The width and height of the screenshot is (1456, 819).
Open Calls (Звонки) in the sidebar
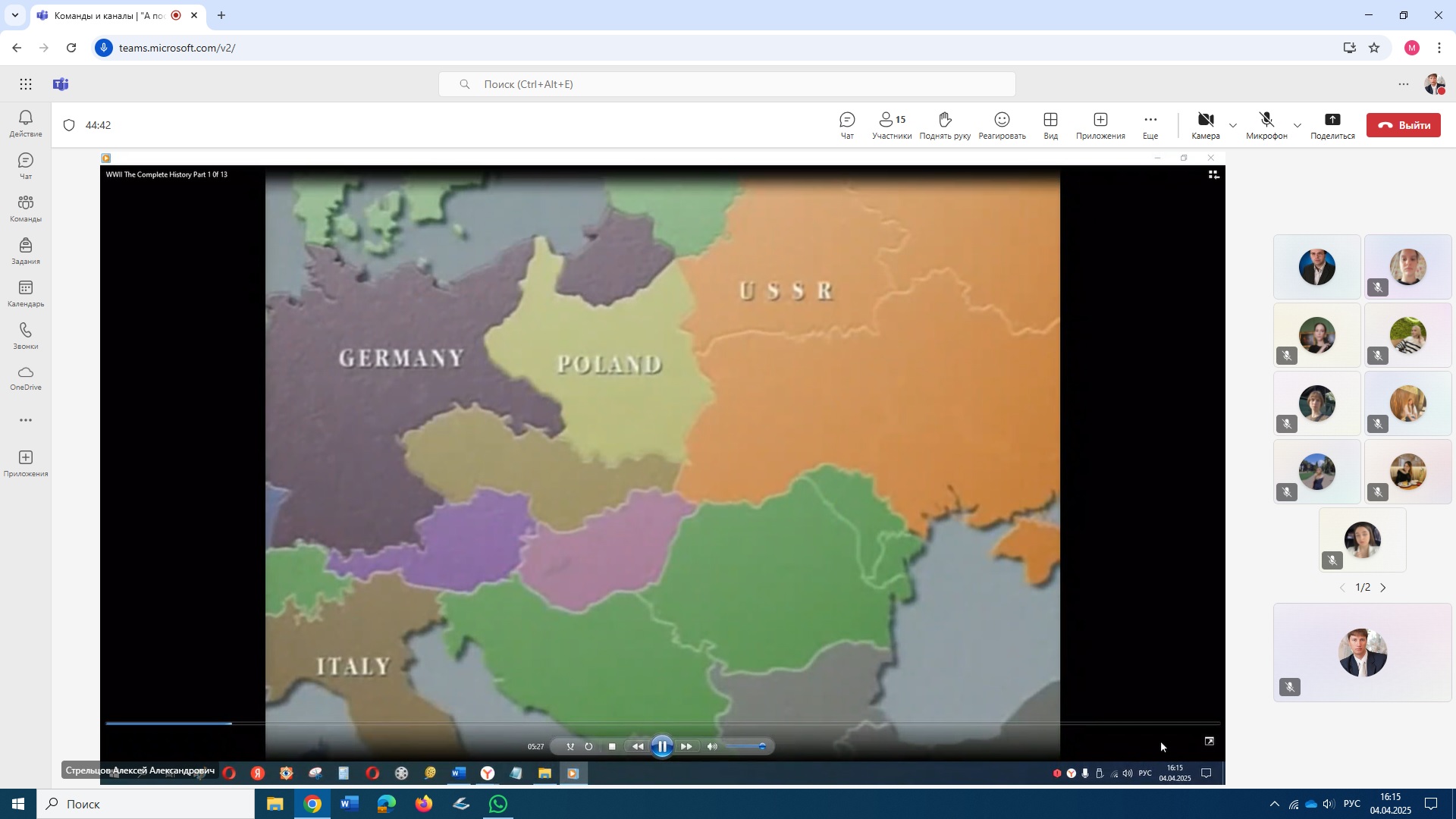pos(26,335)
